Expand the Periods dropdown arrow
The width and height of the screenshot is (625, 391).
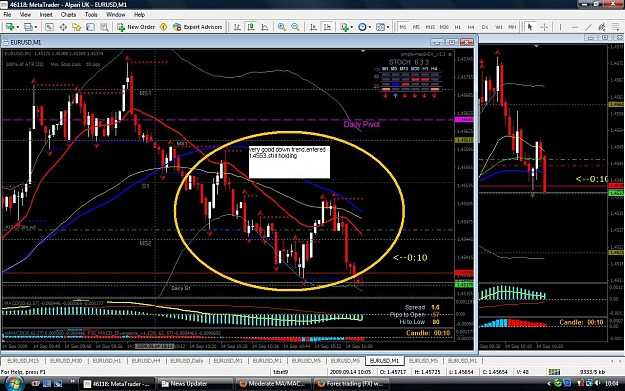(369, 27)
